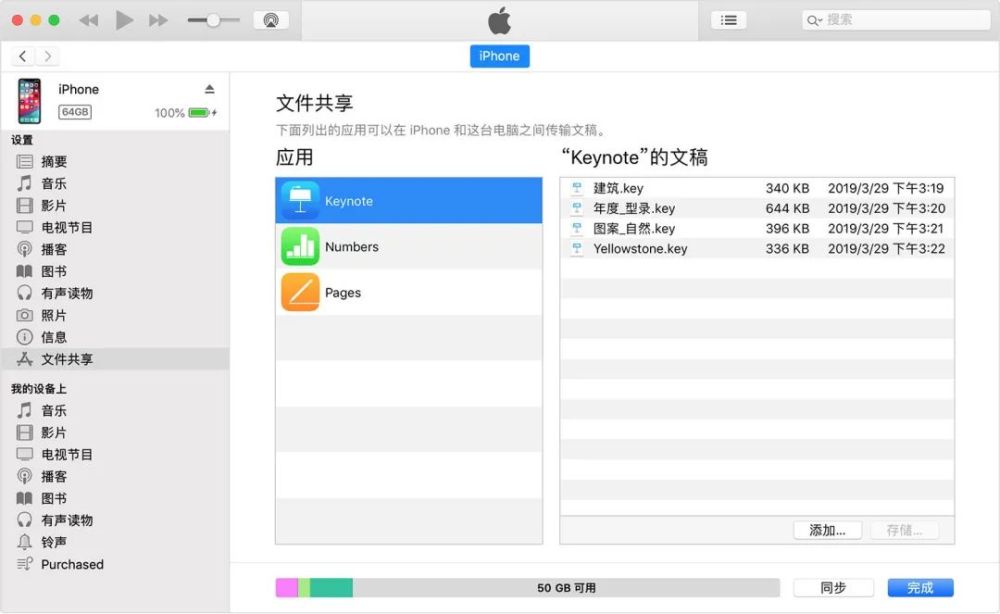Open 照片 in the sidebar

[115, 316]
